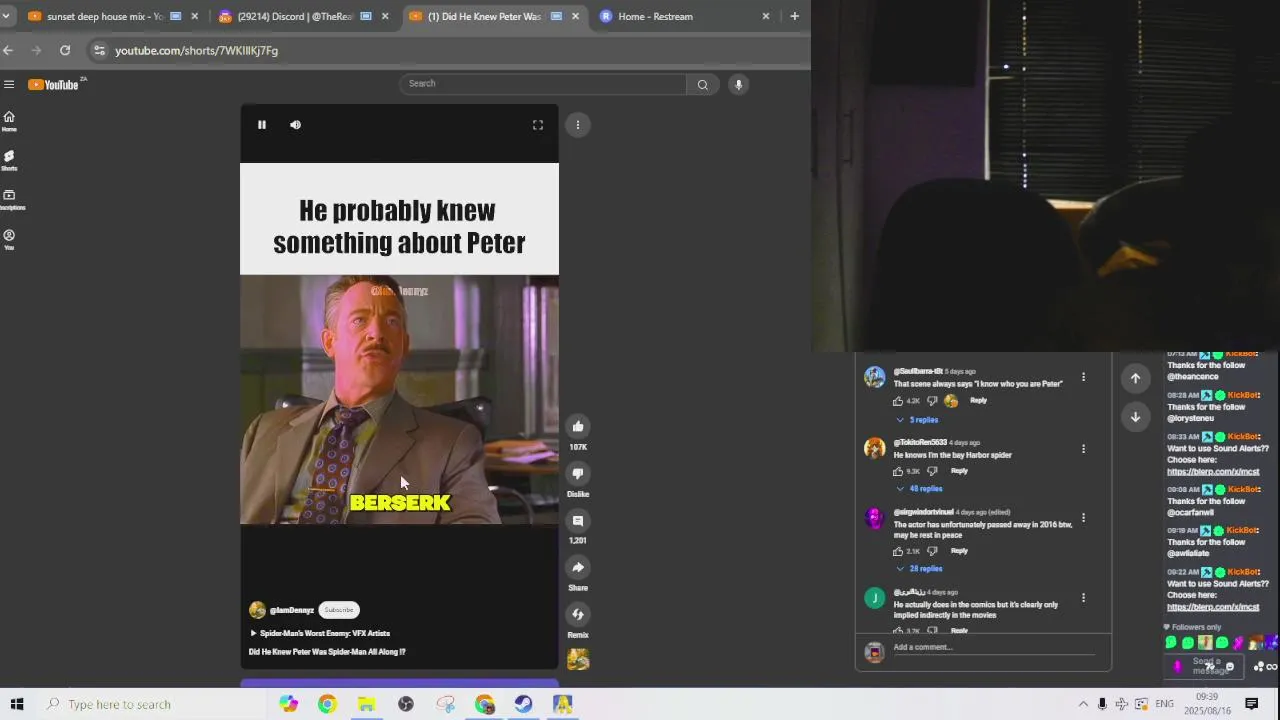Reply to the TokitoRen5633 comment

click(x=959, y=471)
